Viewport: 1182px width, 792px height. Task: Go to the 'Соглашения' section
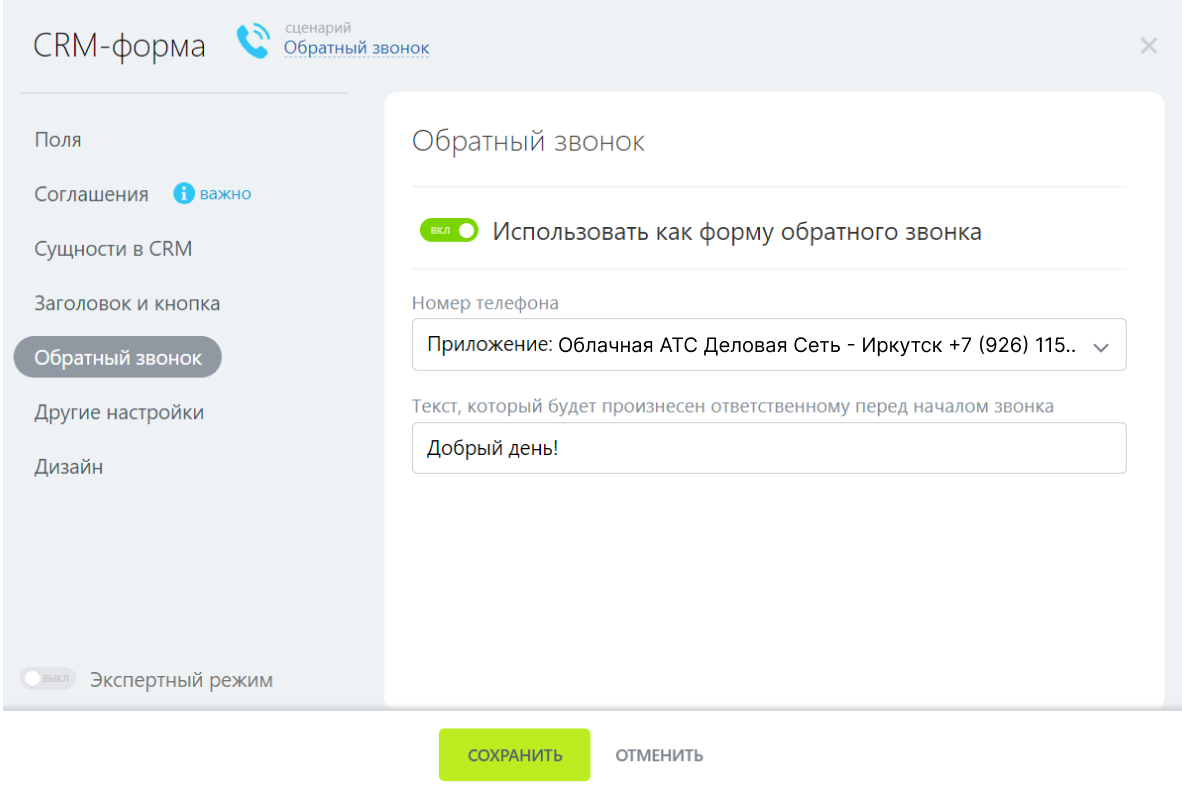(91, 194)
